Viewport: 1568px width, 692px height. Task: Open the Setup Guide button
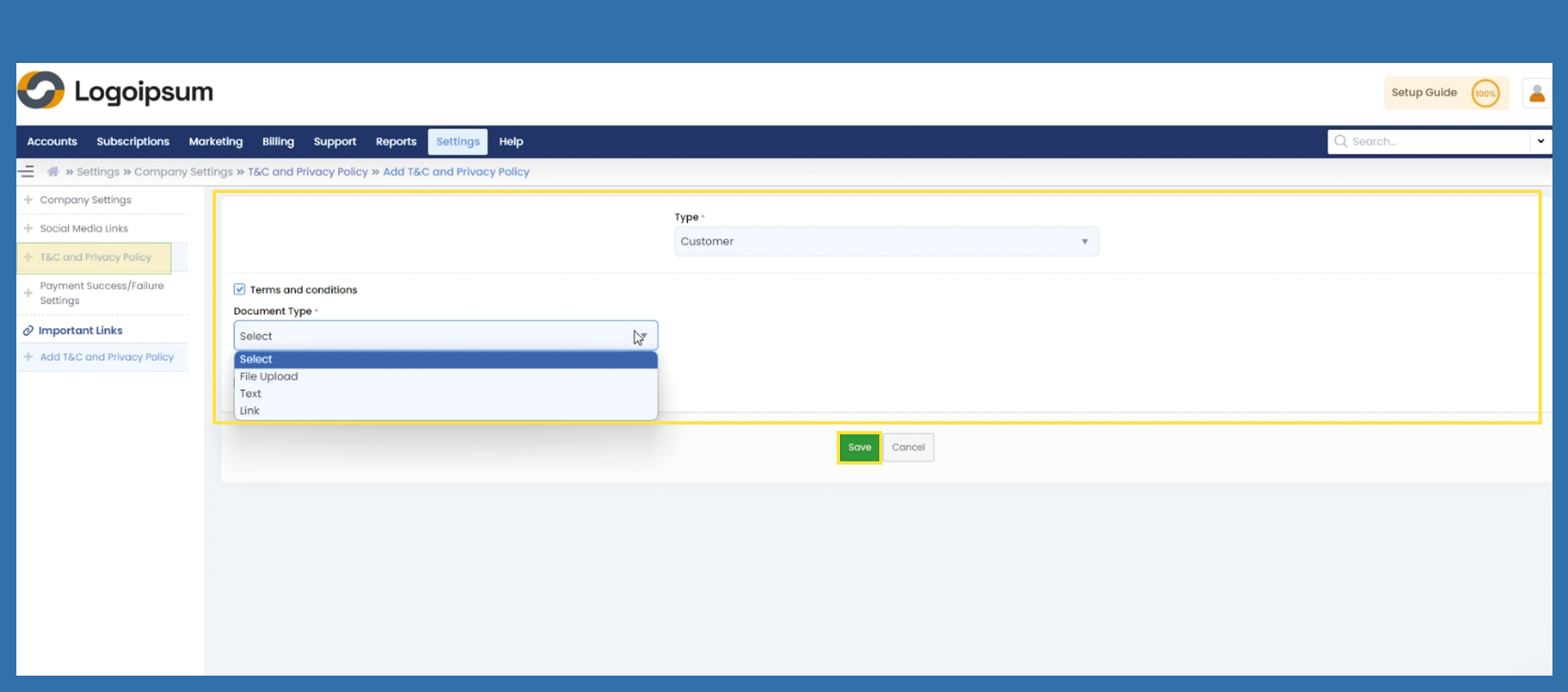[1424, 93]
